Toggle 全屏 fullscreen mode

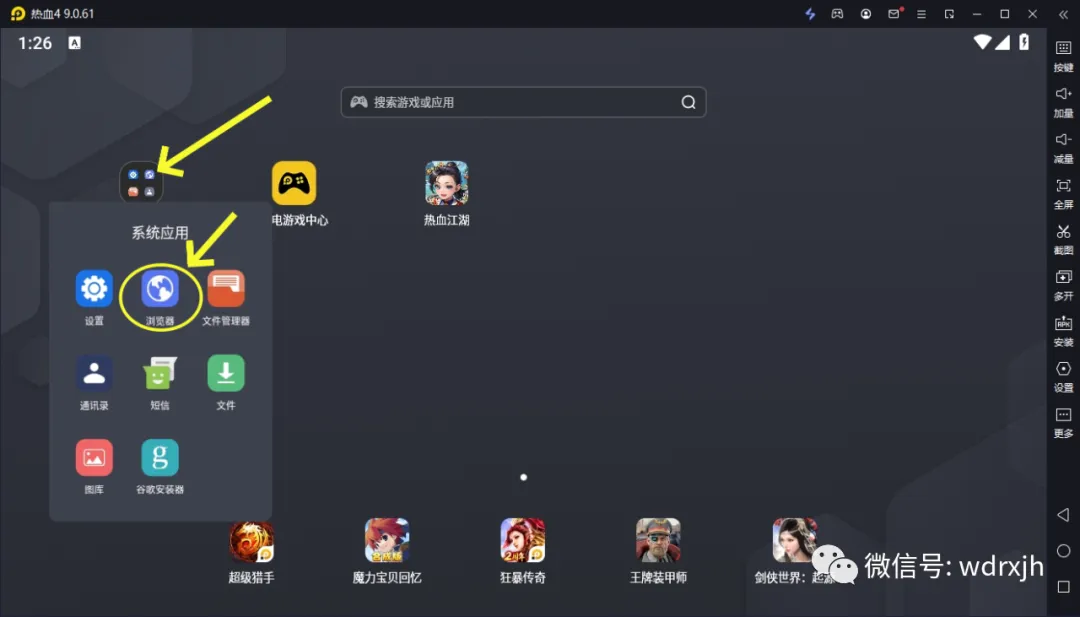tap(1063, 192)
